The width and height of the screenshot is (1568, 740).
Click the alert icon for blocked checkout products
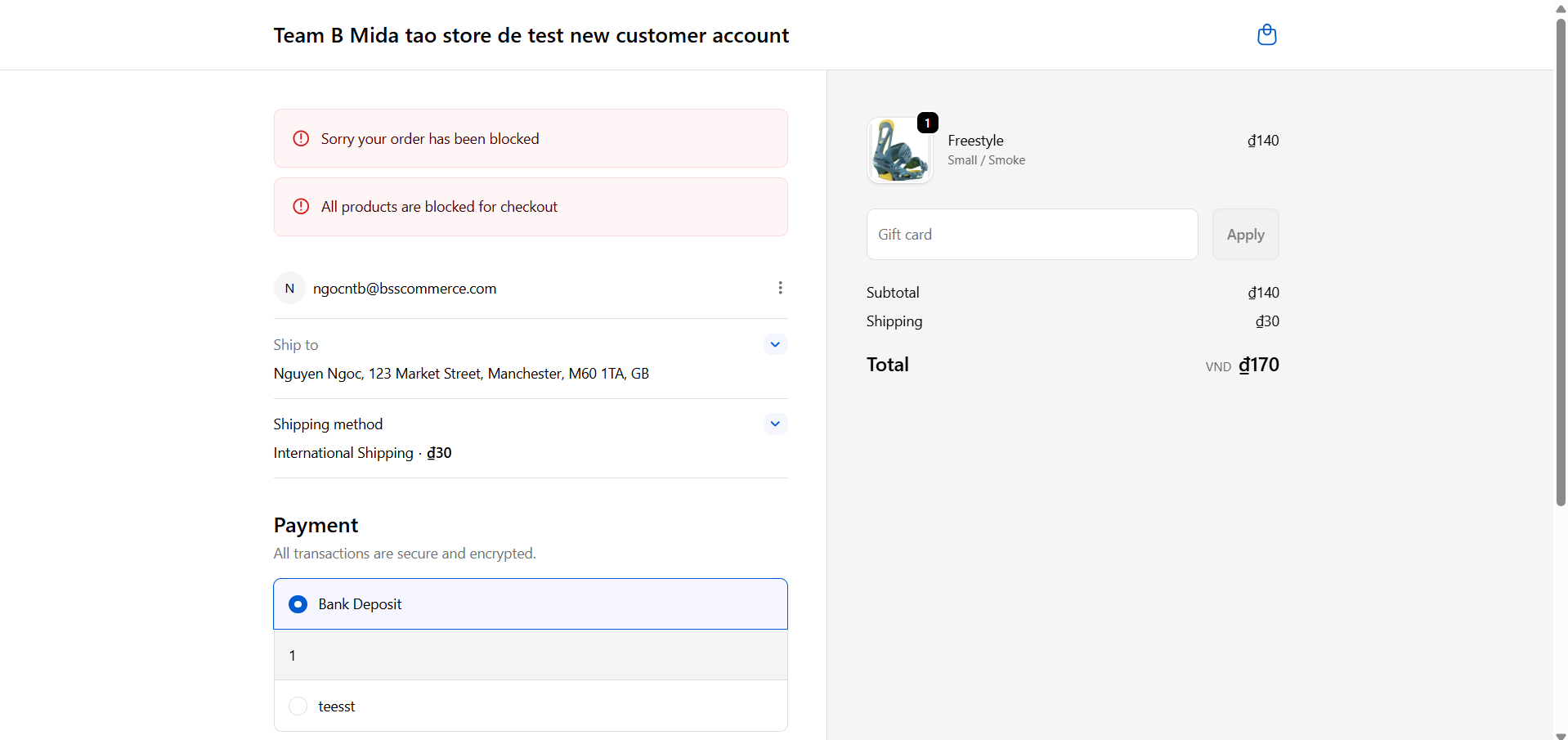coord(300,206)
